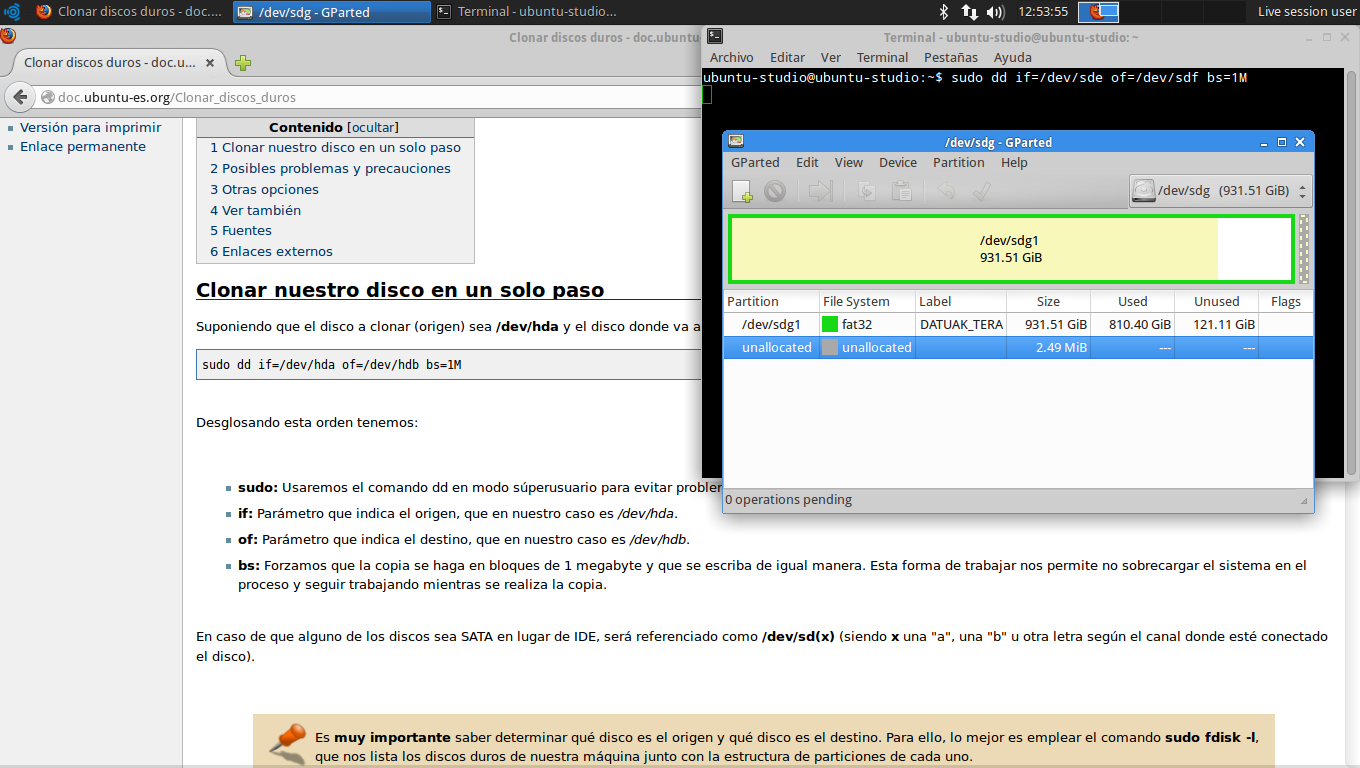Go to 'Ver también' contents link
The width and height of the screenshot is (1360, 768).
[255, 210]
